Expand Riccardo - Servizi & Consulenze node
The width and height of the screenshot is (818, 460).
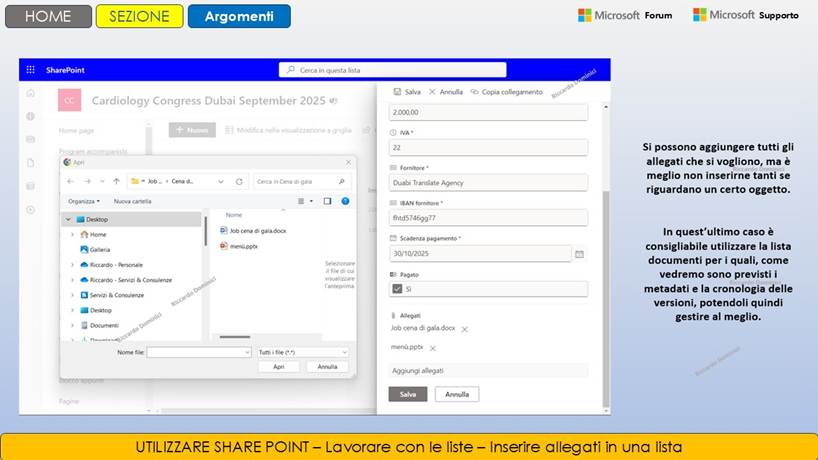73,280
